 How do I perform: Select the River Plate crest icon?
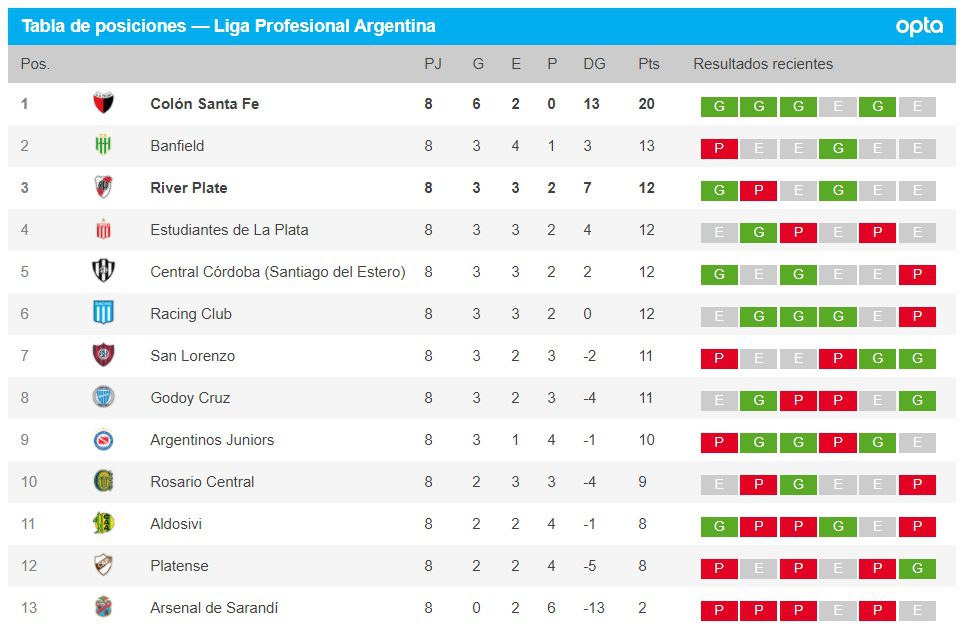(x=103, y=187)
